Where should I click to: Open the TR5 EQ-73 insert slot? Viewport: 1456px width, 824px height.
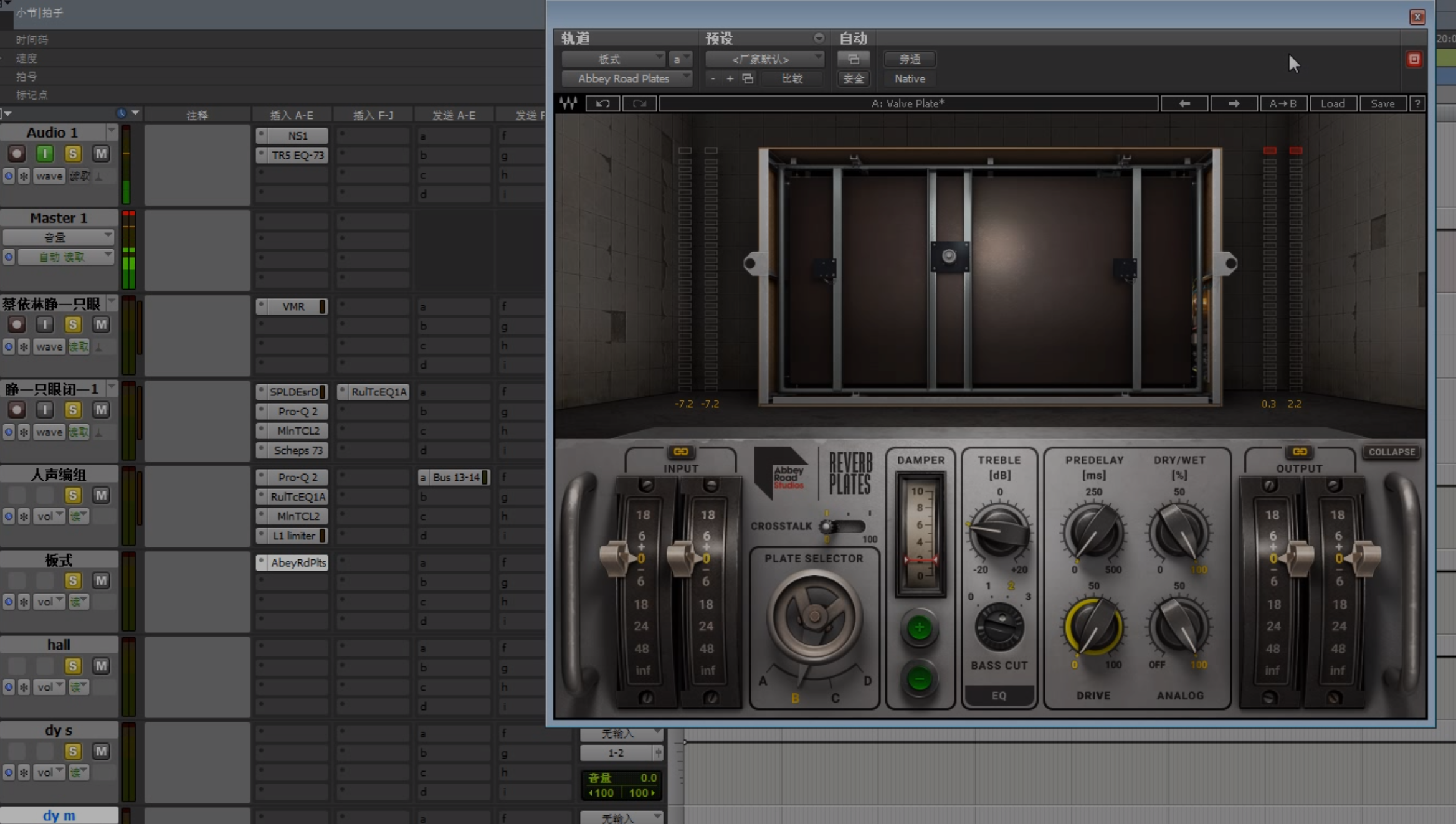(297, 155)
